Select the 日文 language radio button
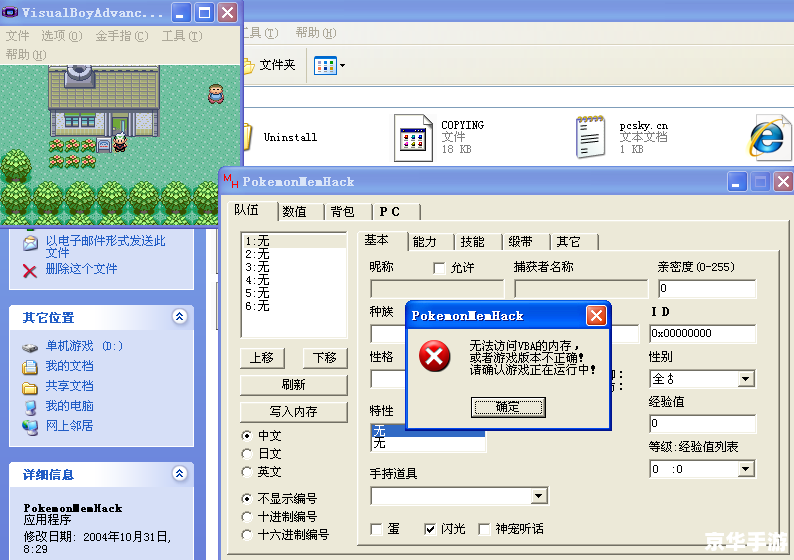 (247, 454)
